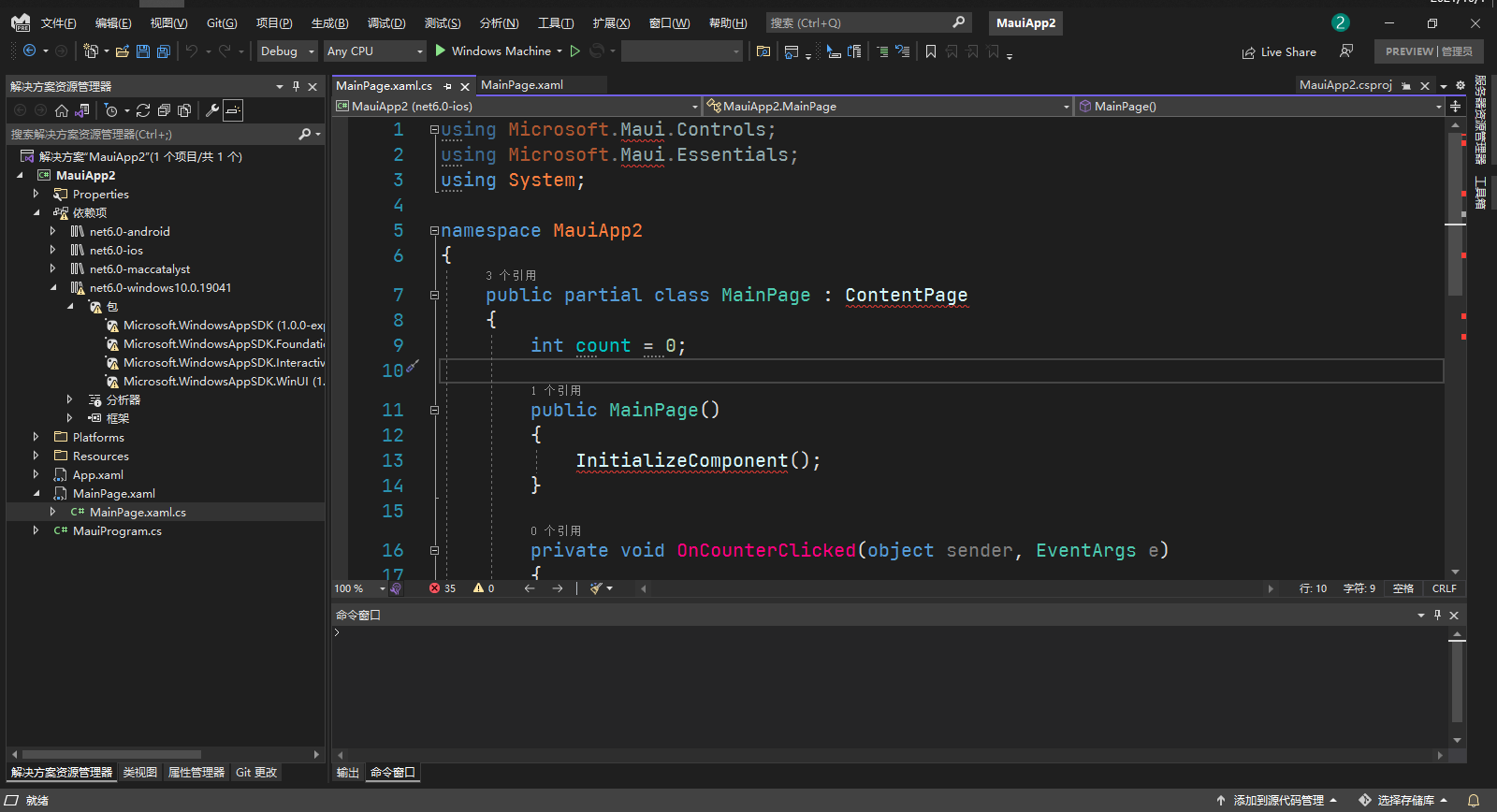This screenshot has width=1497, height=812.
Task: Switch to the Git 更改 tab
Action: (256, 772)
